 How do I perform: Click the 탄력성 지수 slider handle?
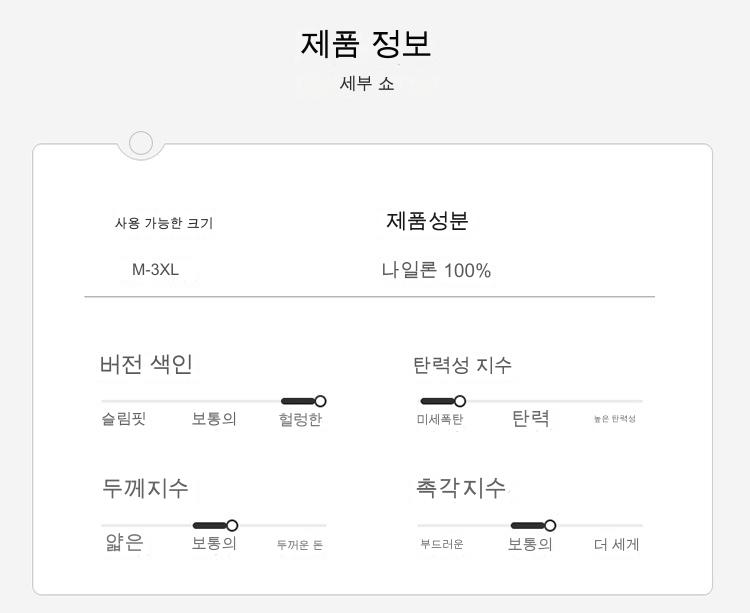tap(460, 401)
